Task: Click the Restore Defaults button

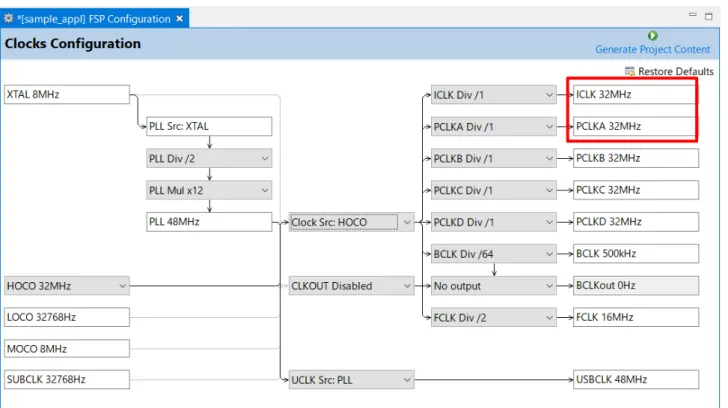Action: tap(669, 71)
